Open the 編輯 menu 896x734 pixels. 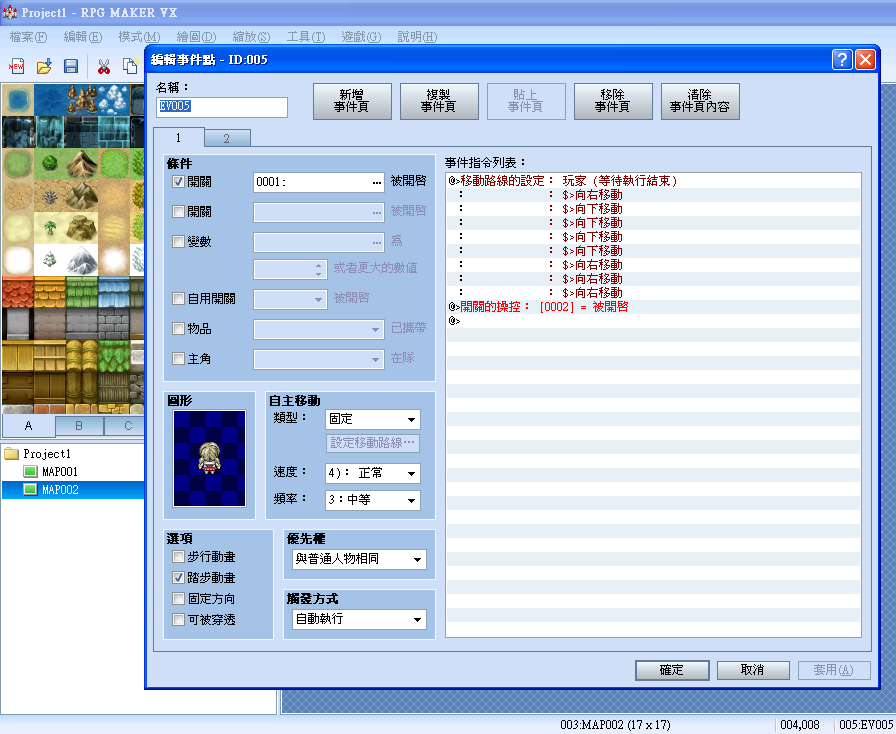click(x=83, y=37)
